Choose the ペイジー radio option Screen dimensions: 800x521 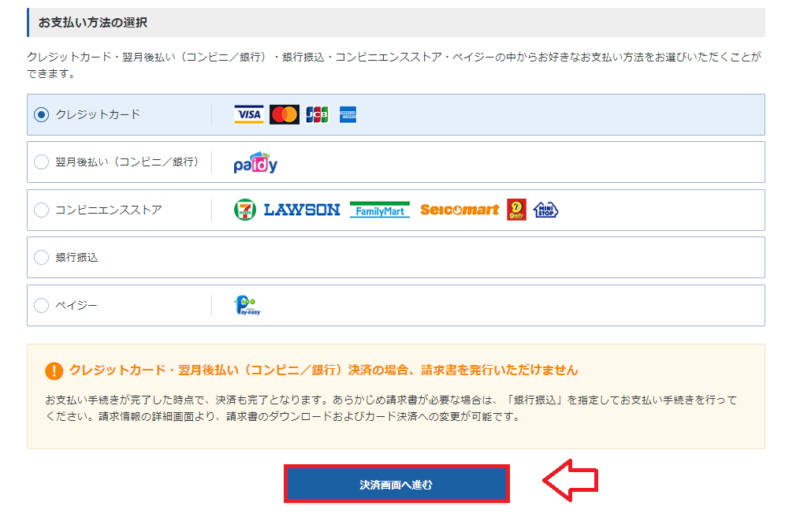[41, 305]
